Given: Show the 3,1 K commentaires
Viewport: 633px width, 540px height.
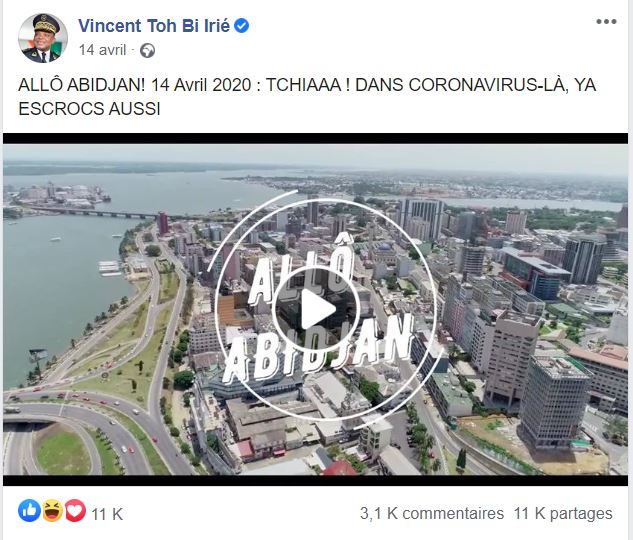Looking at the screenshot, I should [x=432, y=513].
